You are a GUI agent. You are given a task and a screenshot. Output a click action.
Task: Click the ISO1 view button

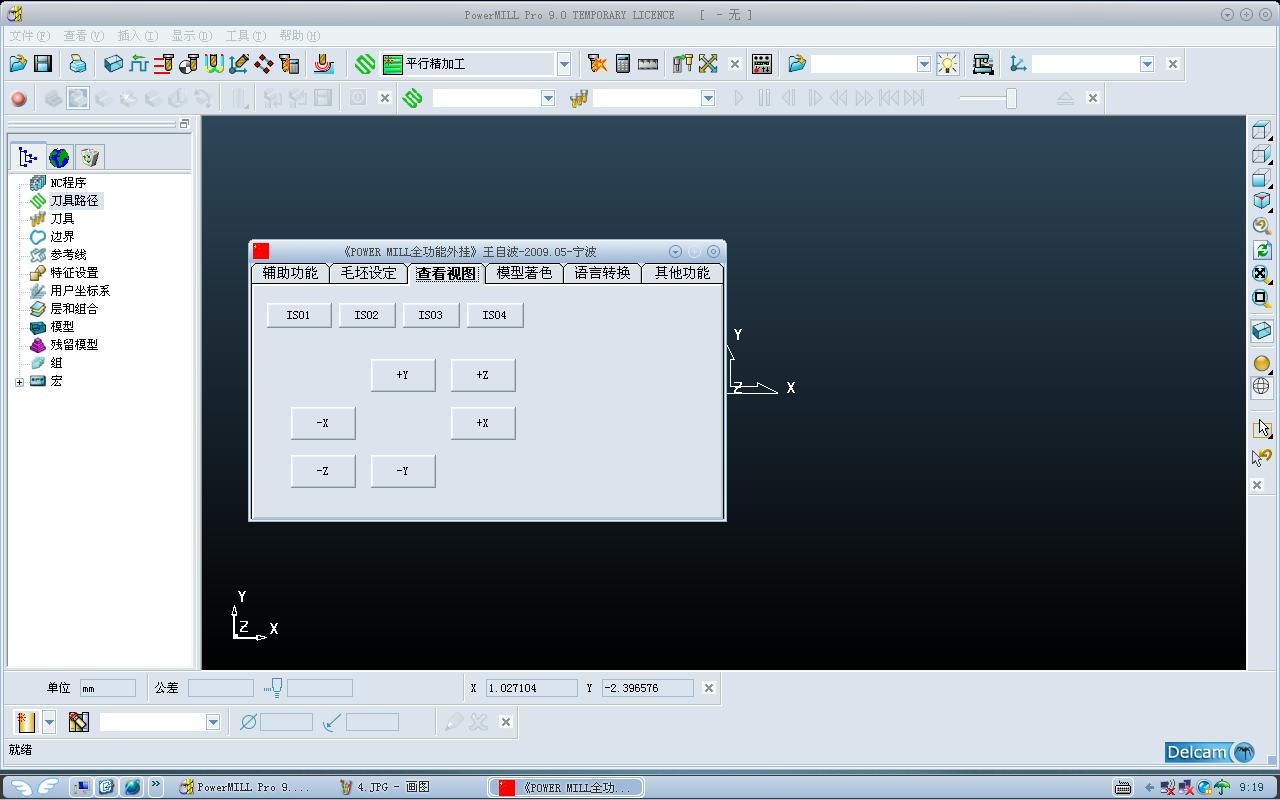298,315
